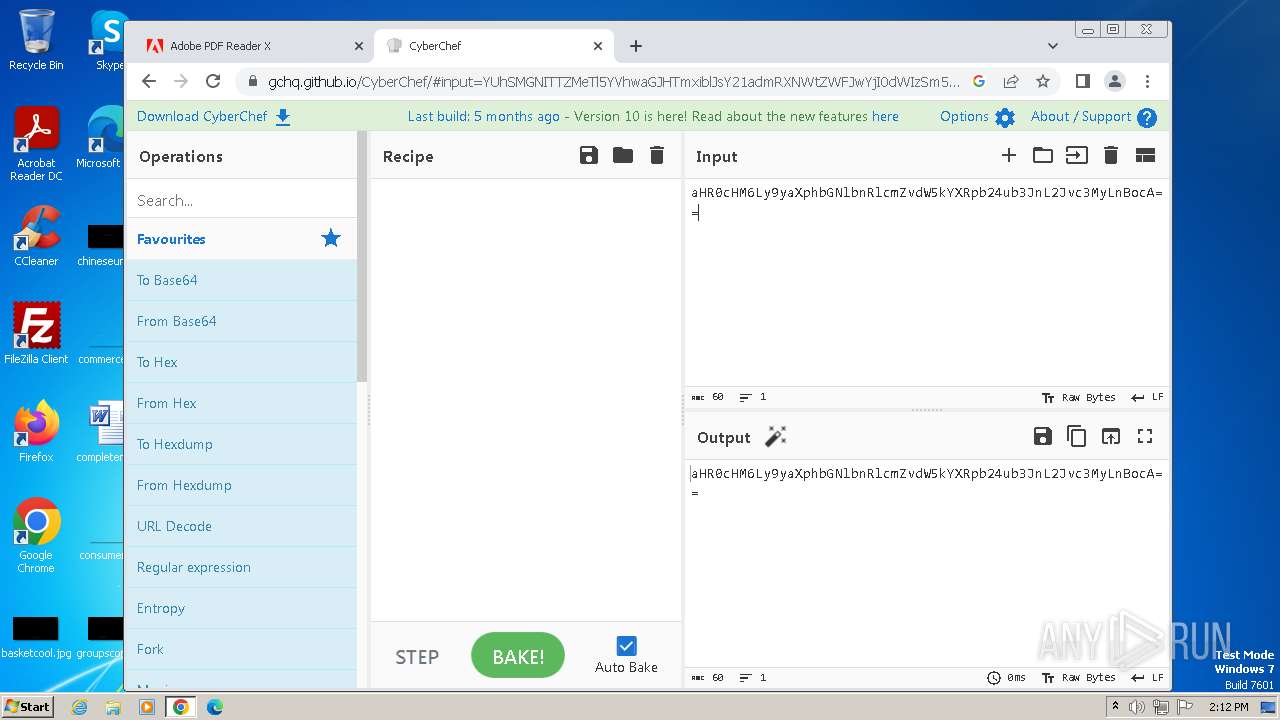This screenshot has height=720, width=1280.
Task: Click the Favourites star icon
Action: click(331, 238)
